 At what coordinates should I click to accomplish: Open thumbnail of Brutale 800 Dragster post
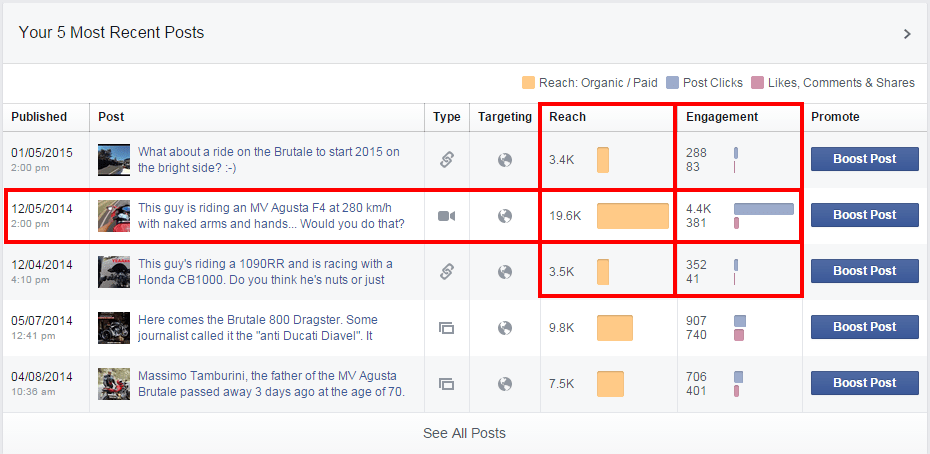[x=114, y=328]
